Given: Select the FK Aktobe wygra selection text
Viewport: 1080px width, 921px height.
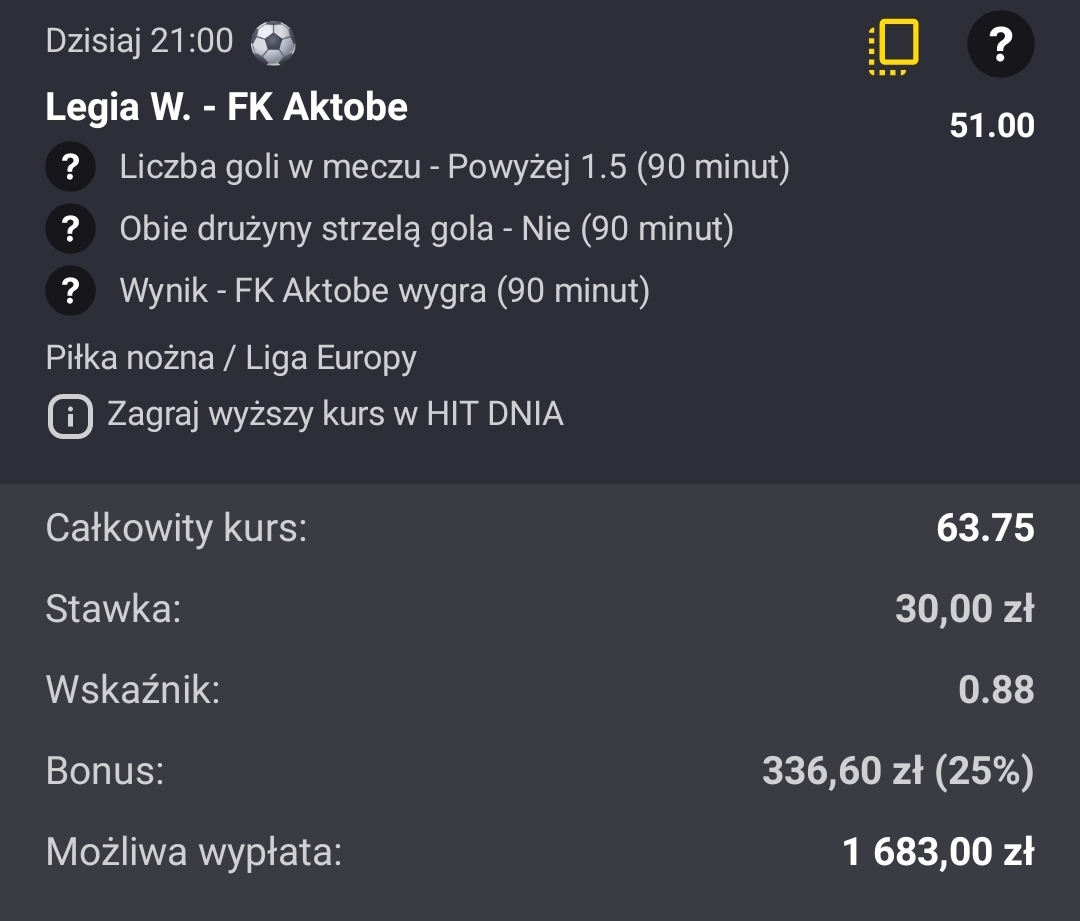Looking at the screenshot, I should pos(384,291).
